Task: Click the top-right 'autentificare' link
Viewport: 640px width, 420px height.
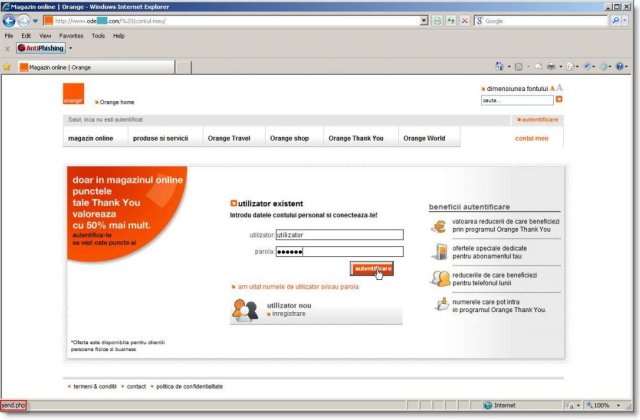Action: point(538,120)
